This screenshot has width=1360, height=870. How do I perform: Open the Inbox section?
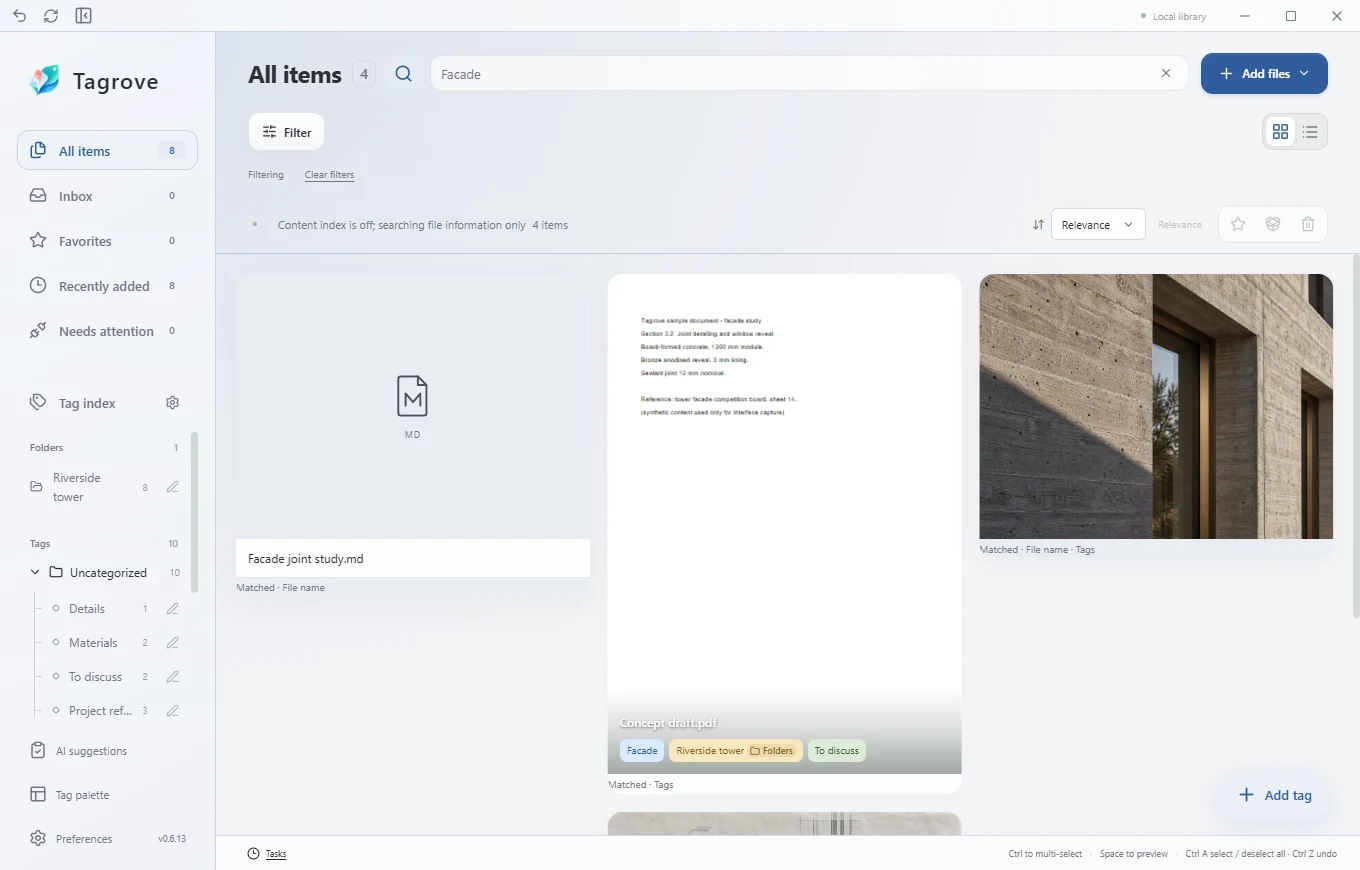tap(107, 196)
